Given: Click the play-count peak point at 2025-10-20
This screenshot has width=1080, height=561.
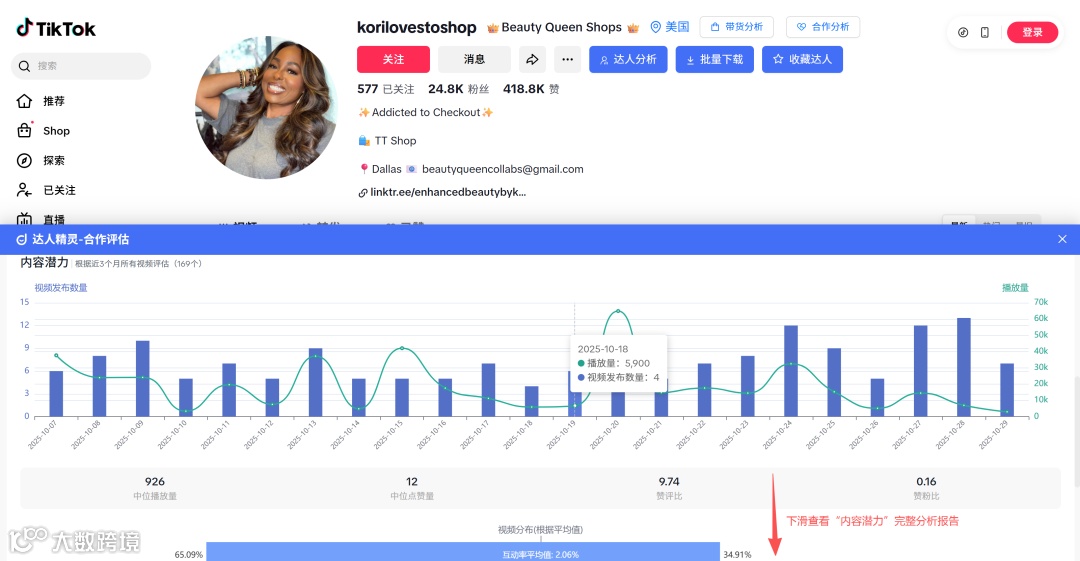Looking at the screenshot, I should coord(618,312).
